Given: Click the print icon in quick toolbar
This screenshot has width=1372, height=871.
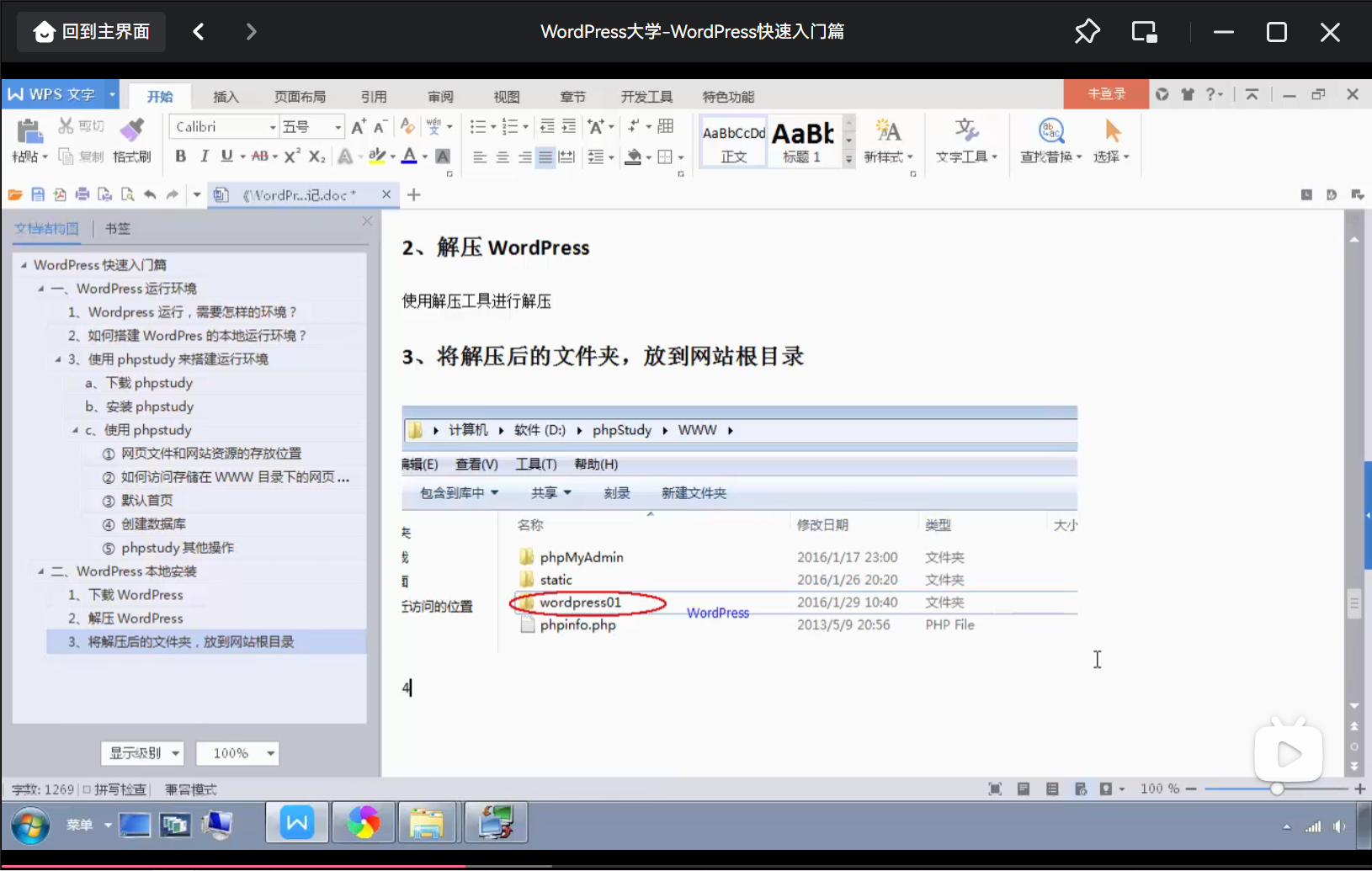Looking at the screenshot, I should click(x=82, y=195).
